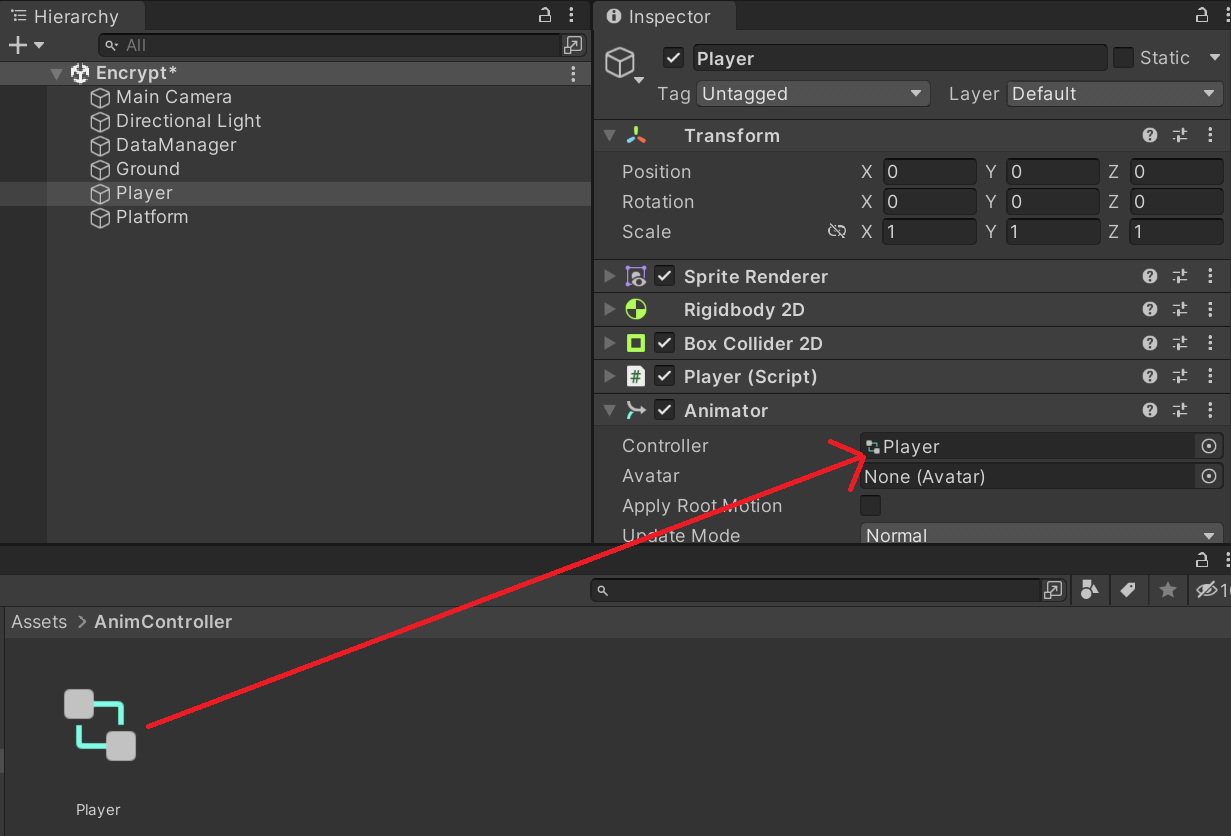Lock the Hierarchy panel
This screenshot has width=1231, height=836.
pos(545,15)
